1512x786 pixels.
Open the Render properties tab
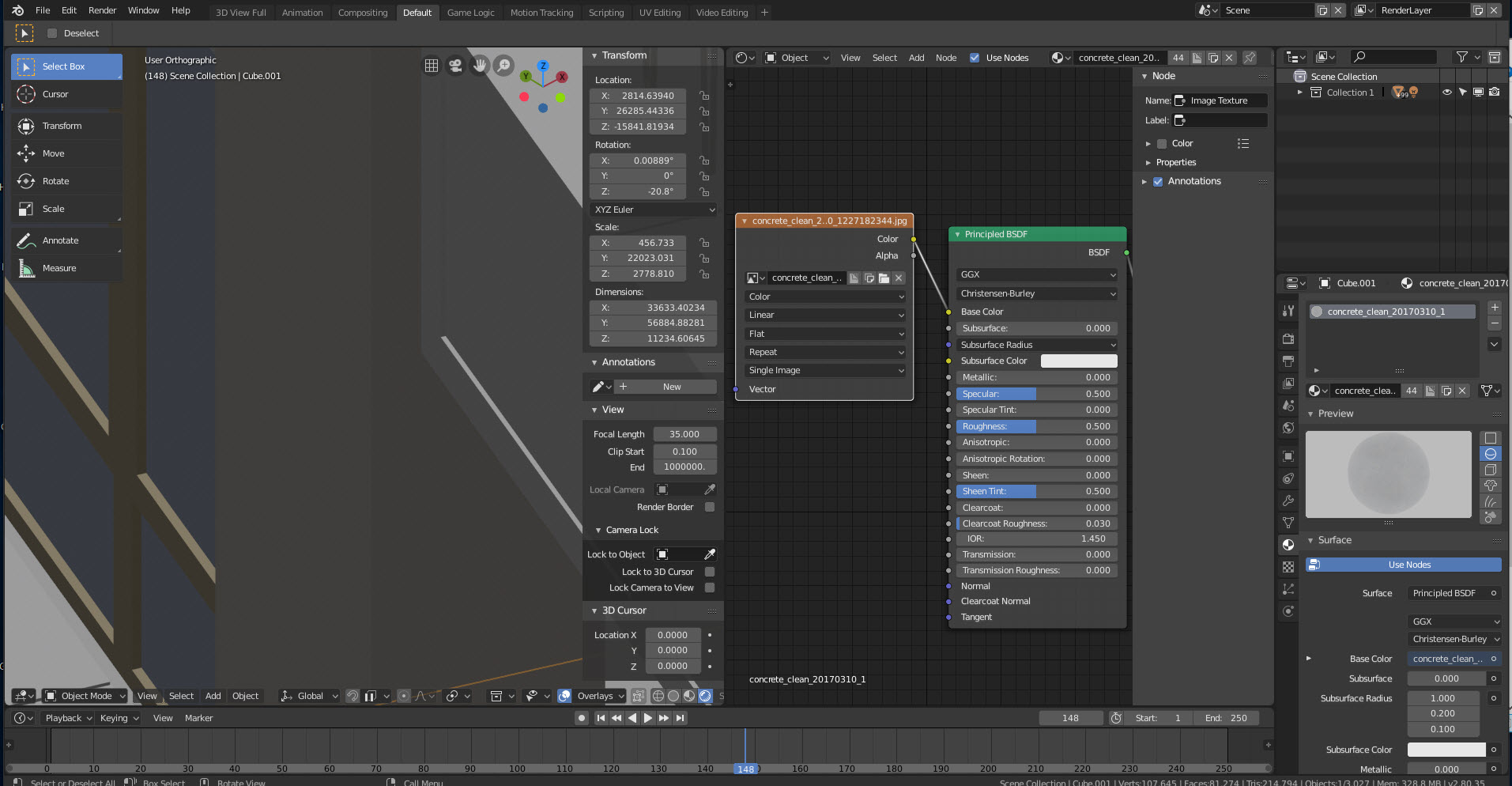pyautogui.click(x=1288, y=338)
